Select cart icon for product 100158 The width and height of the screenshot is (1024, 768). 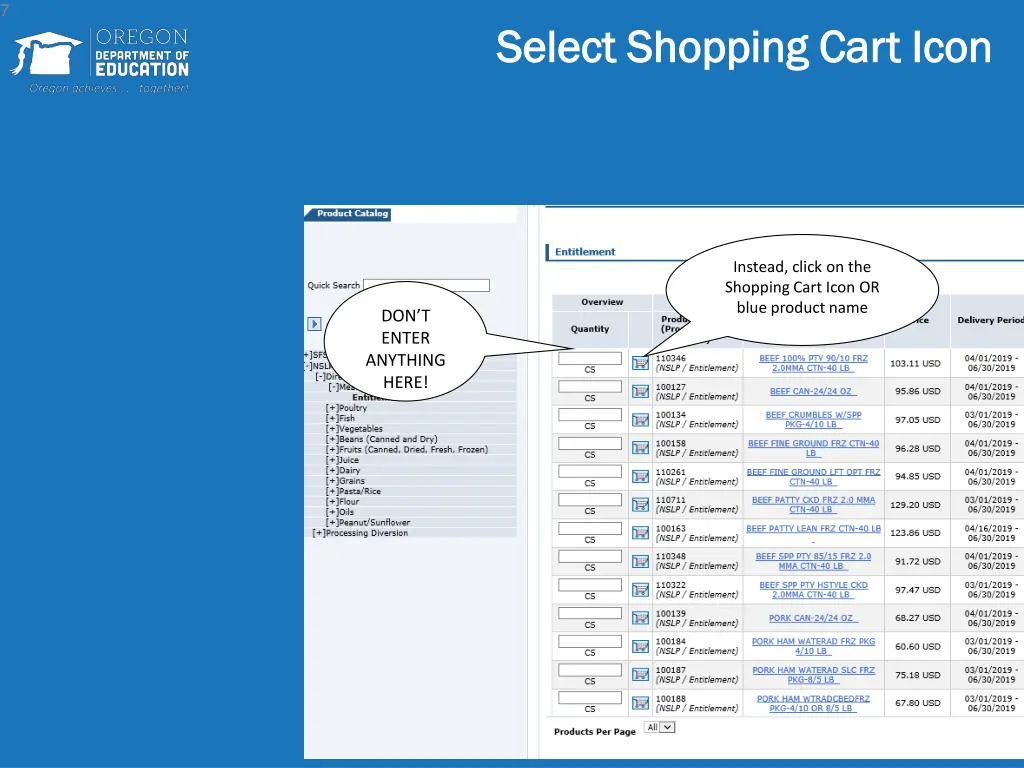pyautogui.click(x=641, y=448)
